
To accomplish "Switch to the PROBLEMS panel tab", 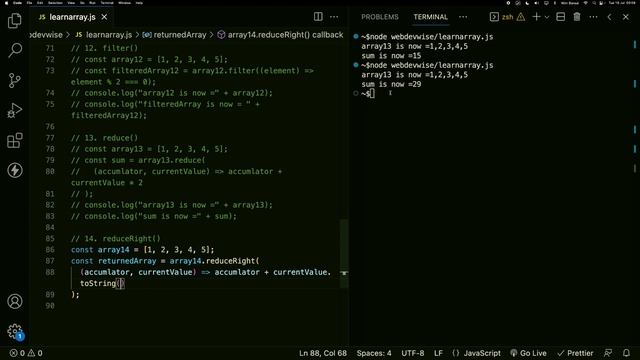I will (380, 17).
